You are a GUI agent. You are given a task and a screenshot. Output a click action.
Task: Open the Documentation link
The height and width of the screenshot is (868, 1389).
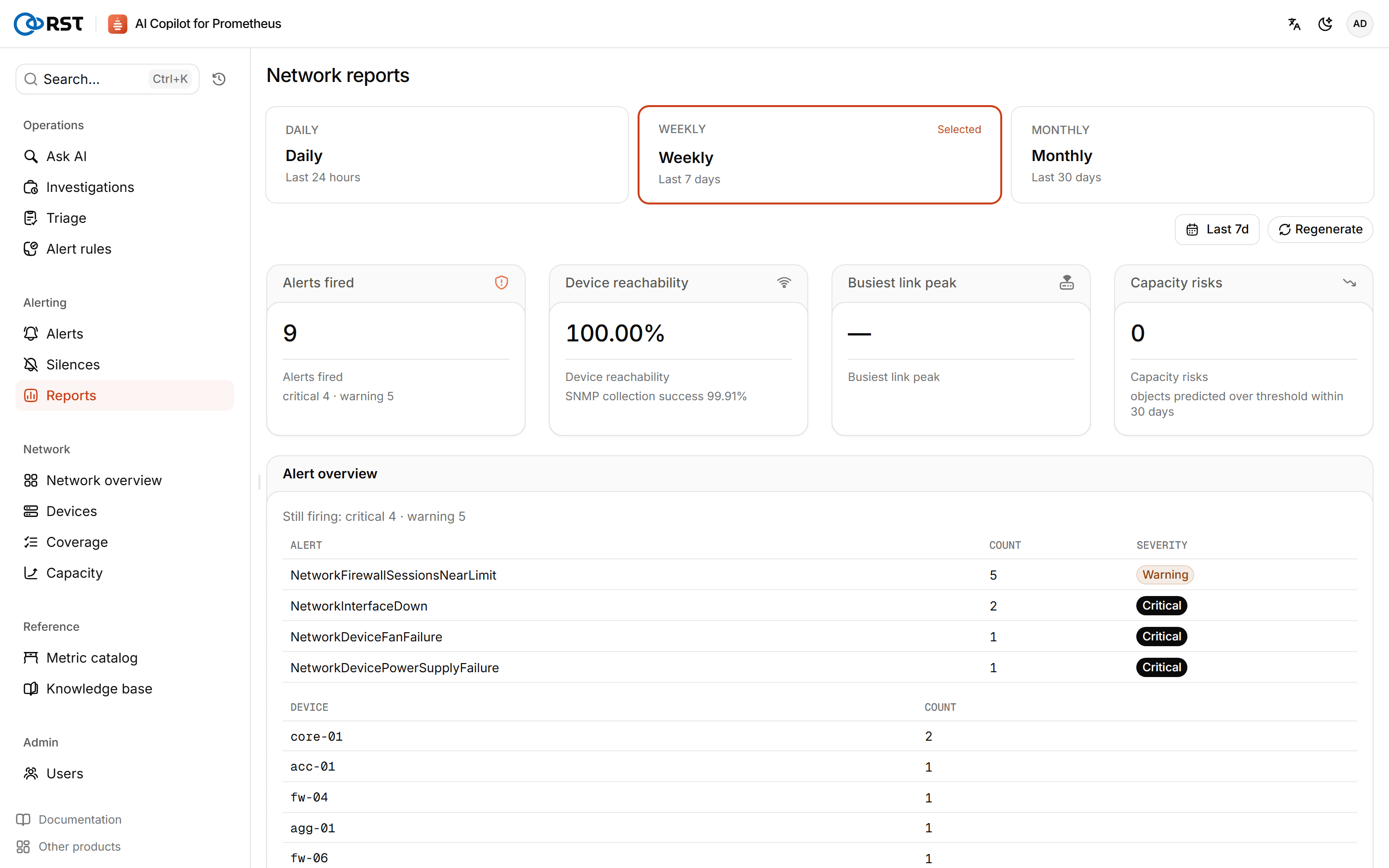69,819
